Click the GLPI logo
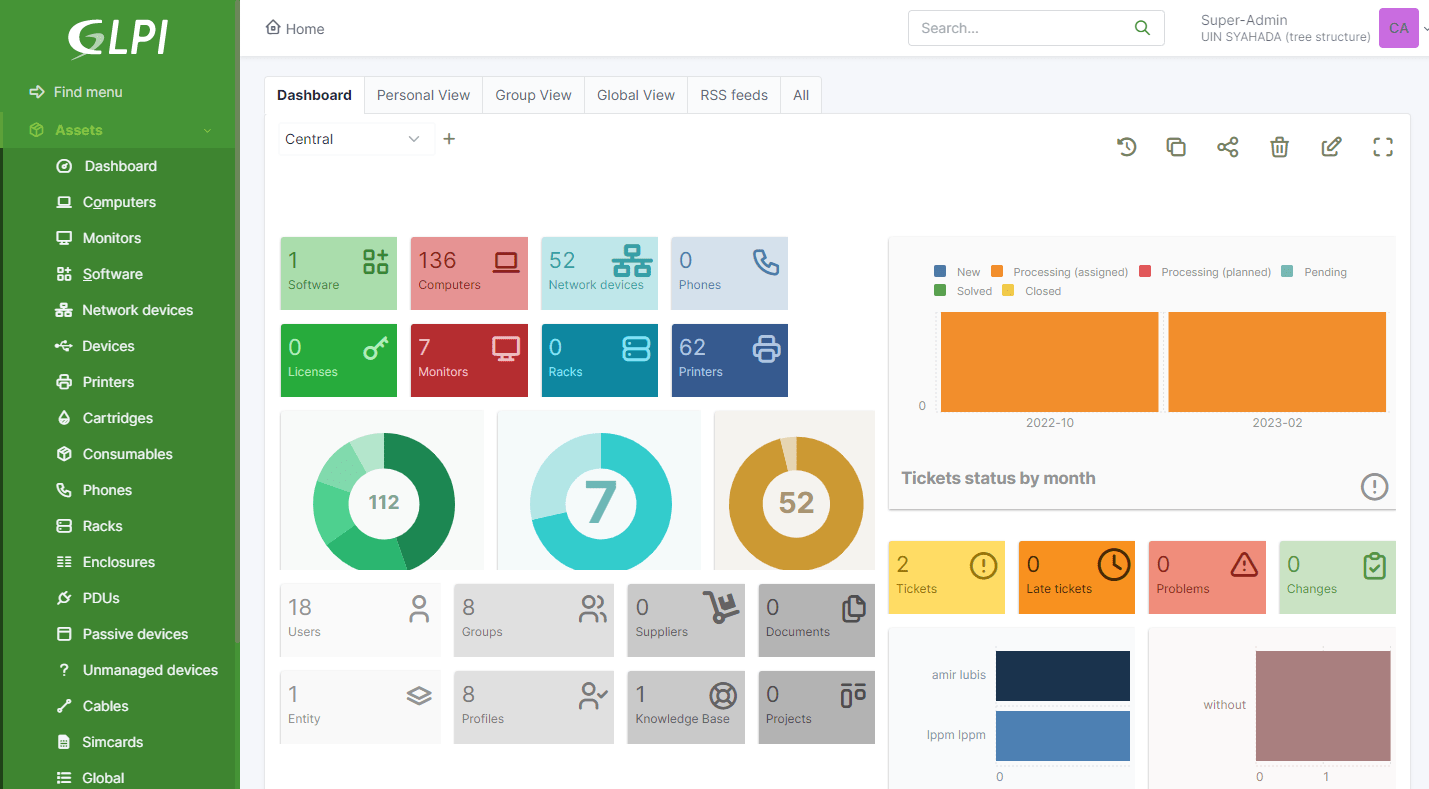 pos(118,38)
